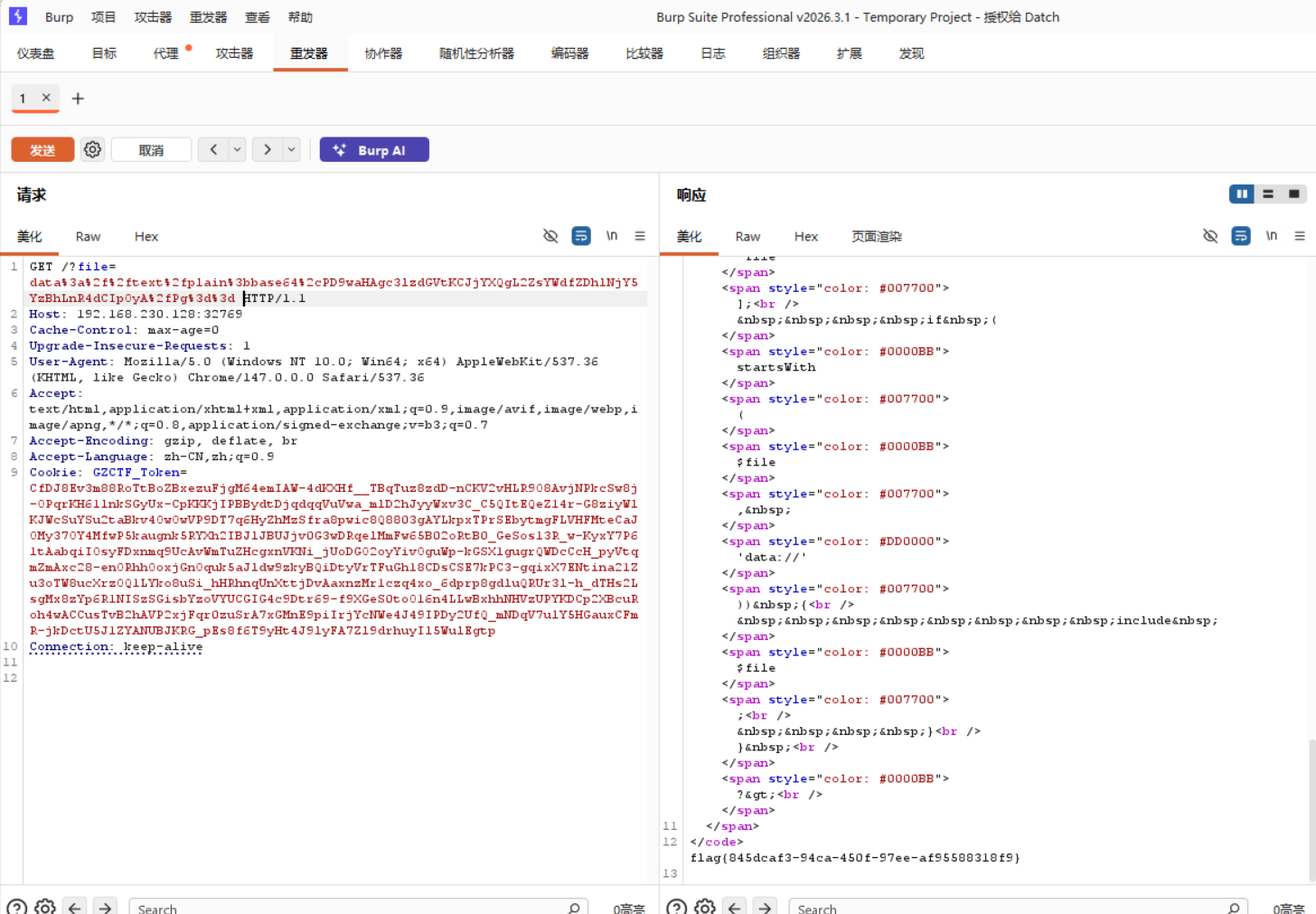Open the request panel options menu
The width and height of the screenshot is (1316, 914).
click(640, 236)
